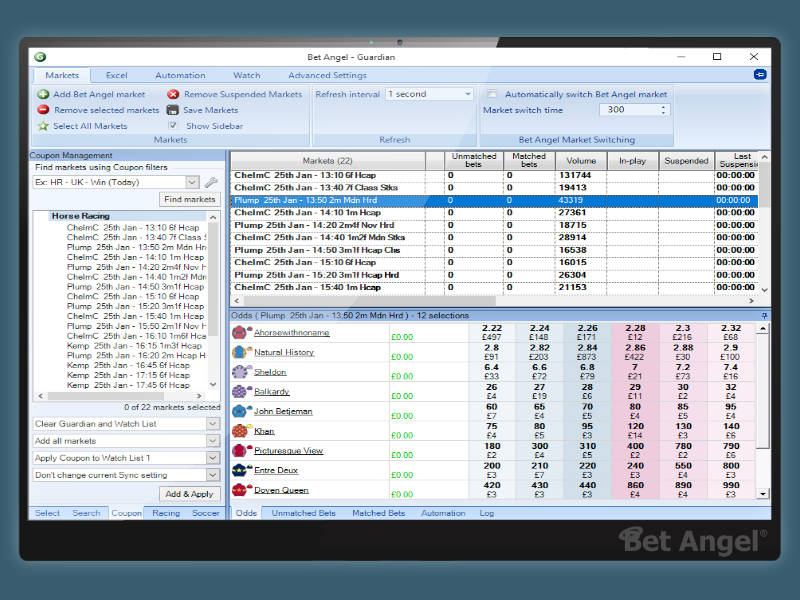Screen dimensions: 800x600
Task: Expand the Add all markets dropdown
Action: (213, 441)
